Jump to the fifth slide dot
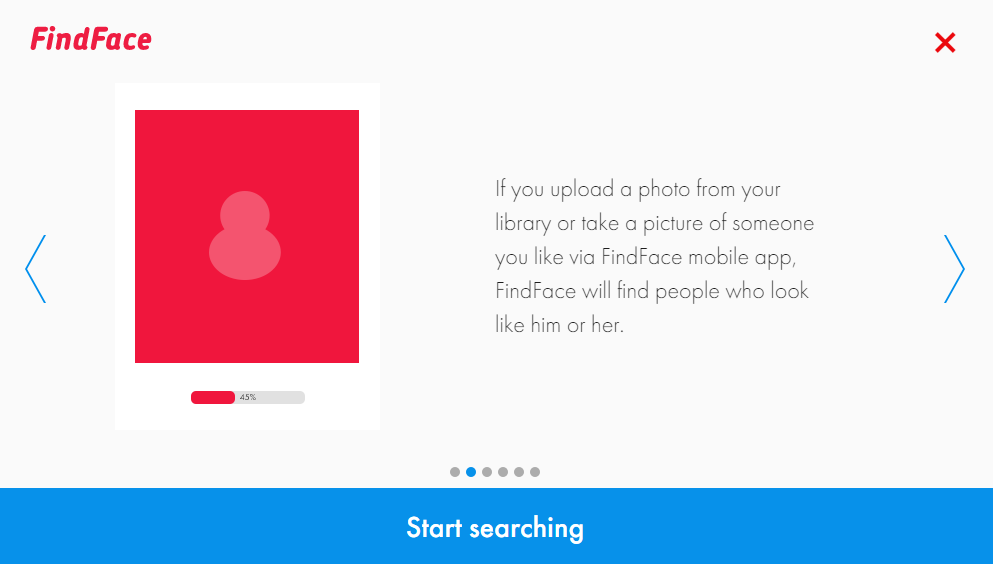This screenshot has width=993, height=564. click(x=519, y=472)
